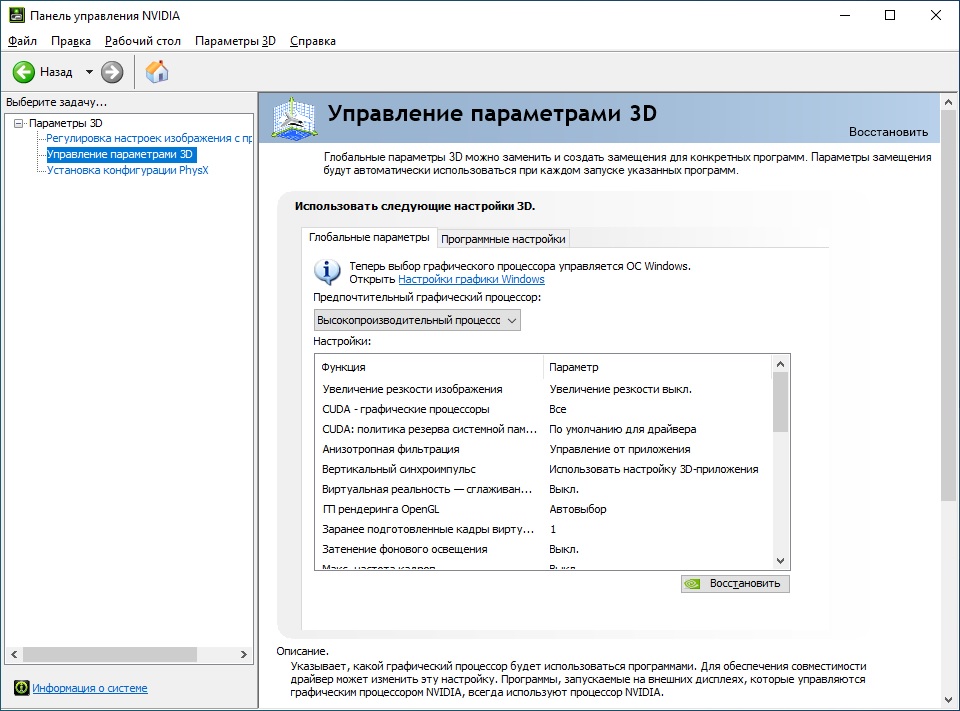The image size is (960, 711).
Task: Click task tree scroll left arrow
Action: (14, 654)
